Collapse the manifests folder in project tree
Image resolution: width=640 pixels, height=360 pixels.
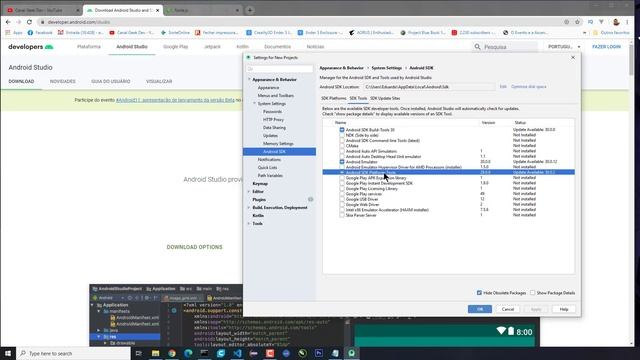[99, 311]
